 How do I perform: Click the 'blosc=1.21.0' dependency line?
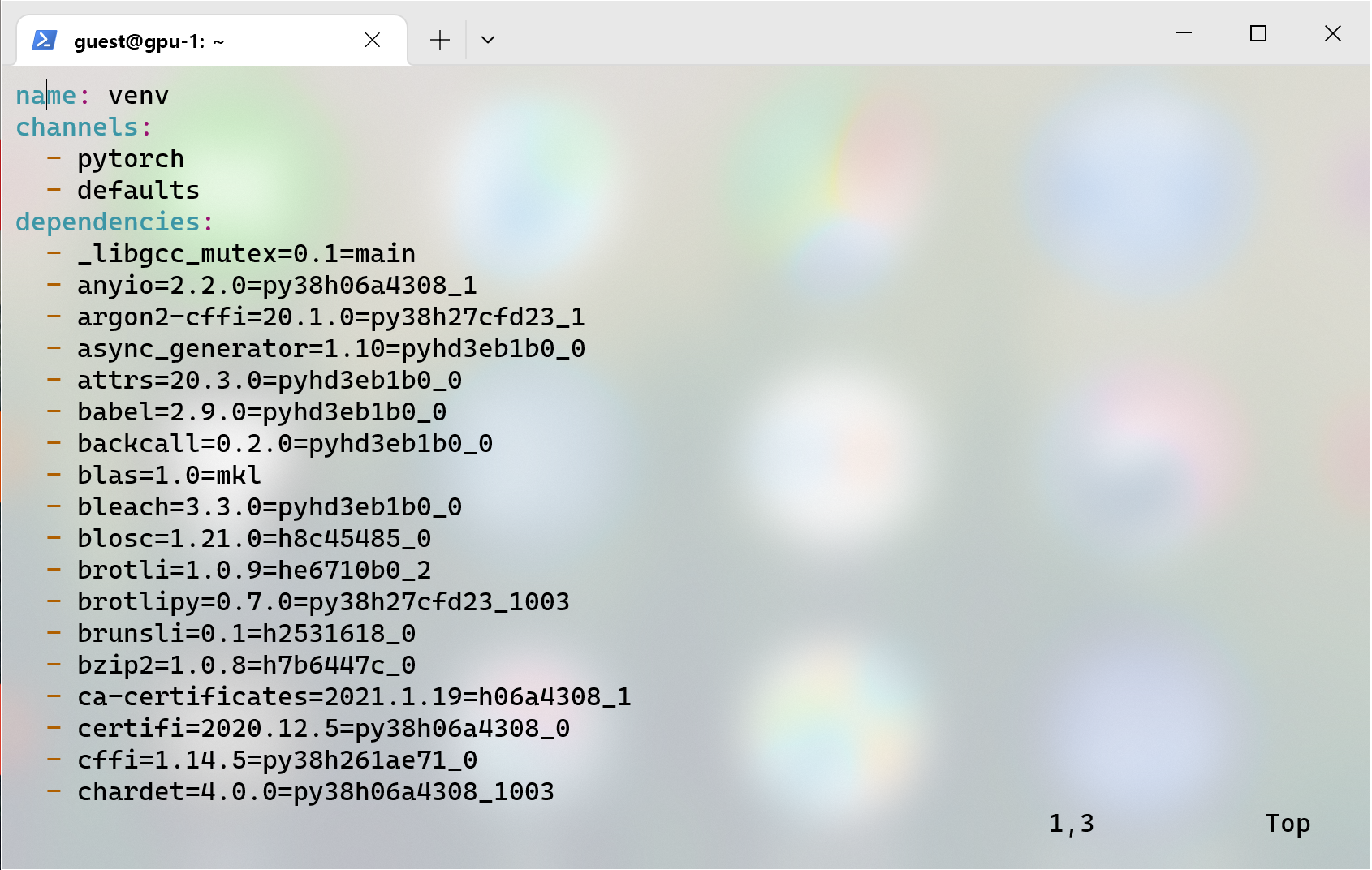point(254,539)
